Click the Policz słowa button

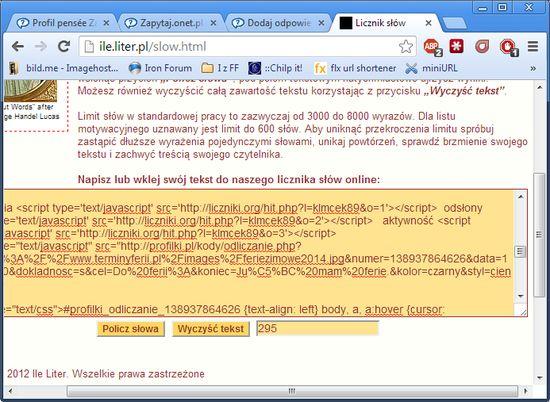point(130,329)
